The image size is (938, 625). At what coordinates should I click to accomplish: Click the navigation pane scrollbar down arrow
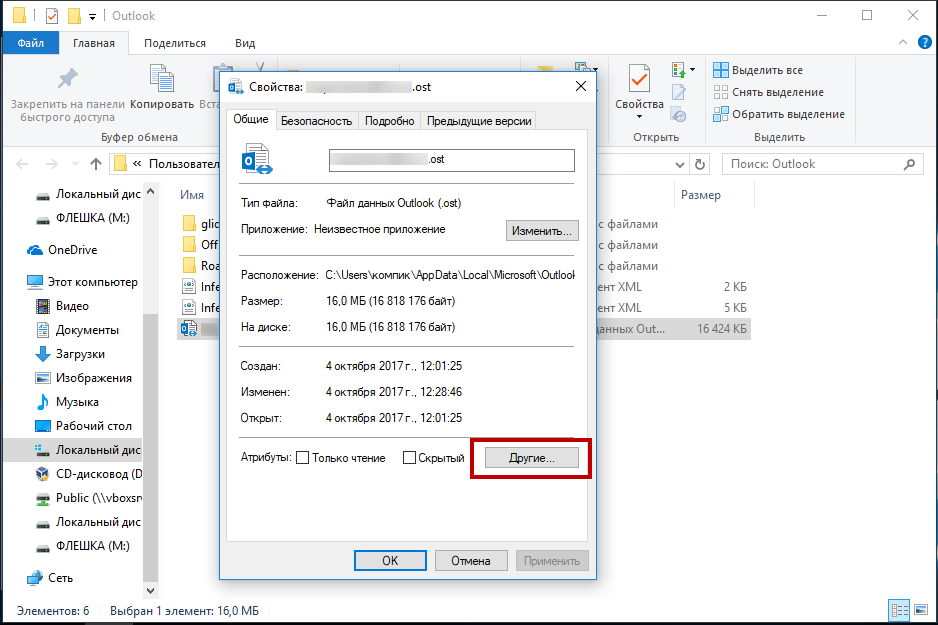click(x=151, y=591)
